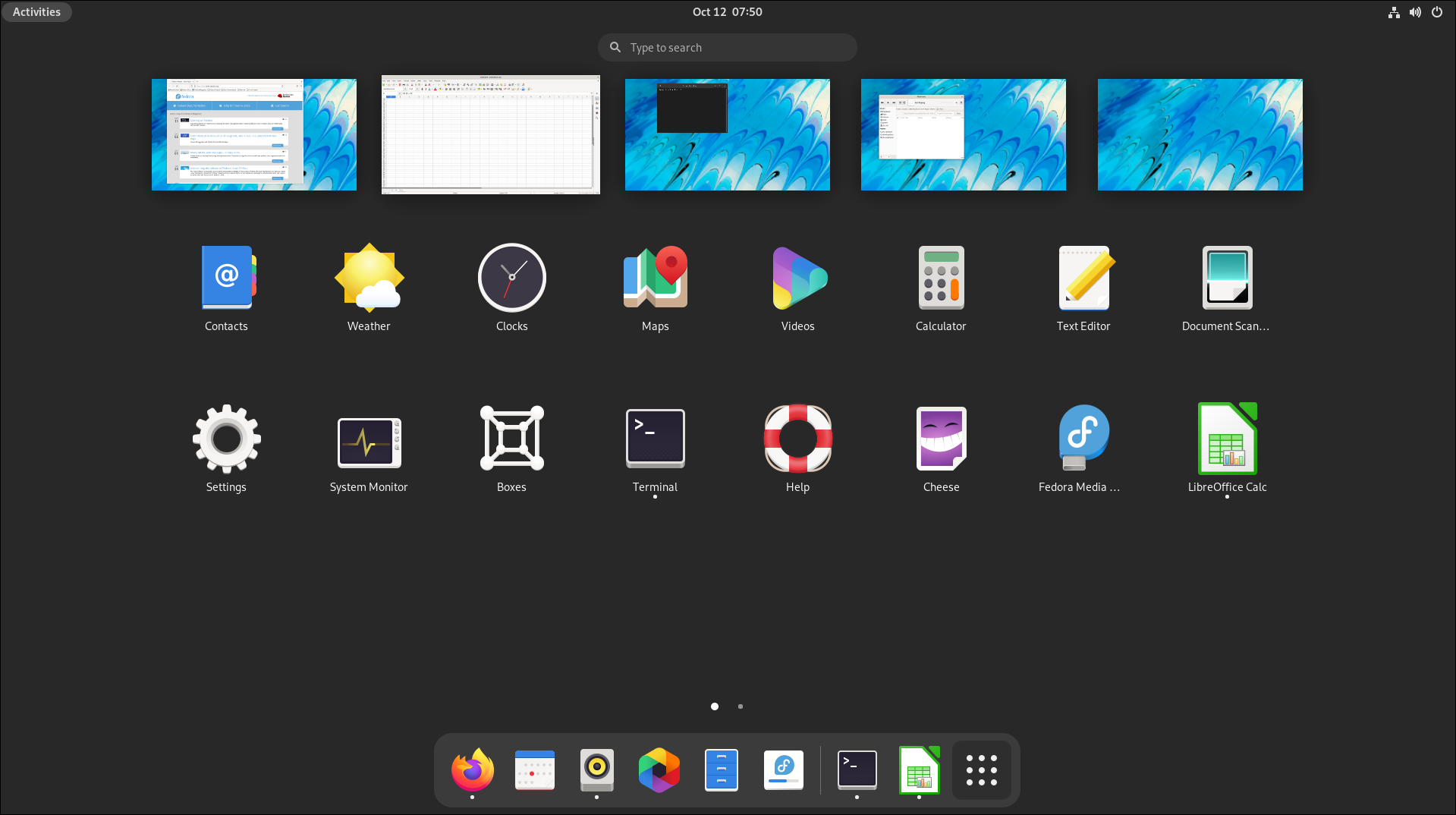This screenshot has width=1456, height=815.
Task: Launch Firefox from the dash
Action: (x=472, y=770)
